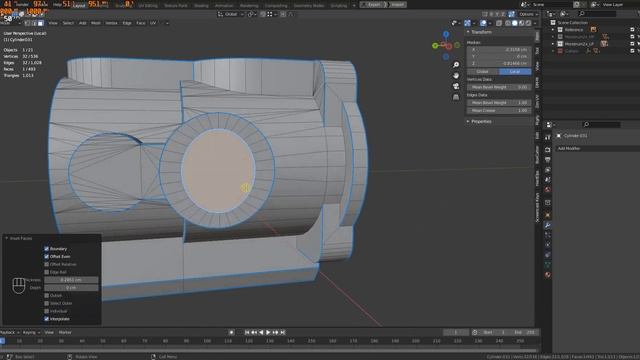Image resolution: width=640 pixels, height=360 pixels.
Task: Uncheck the Offset Even checkbox
Action: point(47,256)
